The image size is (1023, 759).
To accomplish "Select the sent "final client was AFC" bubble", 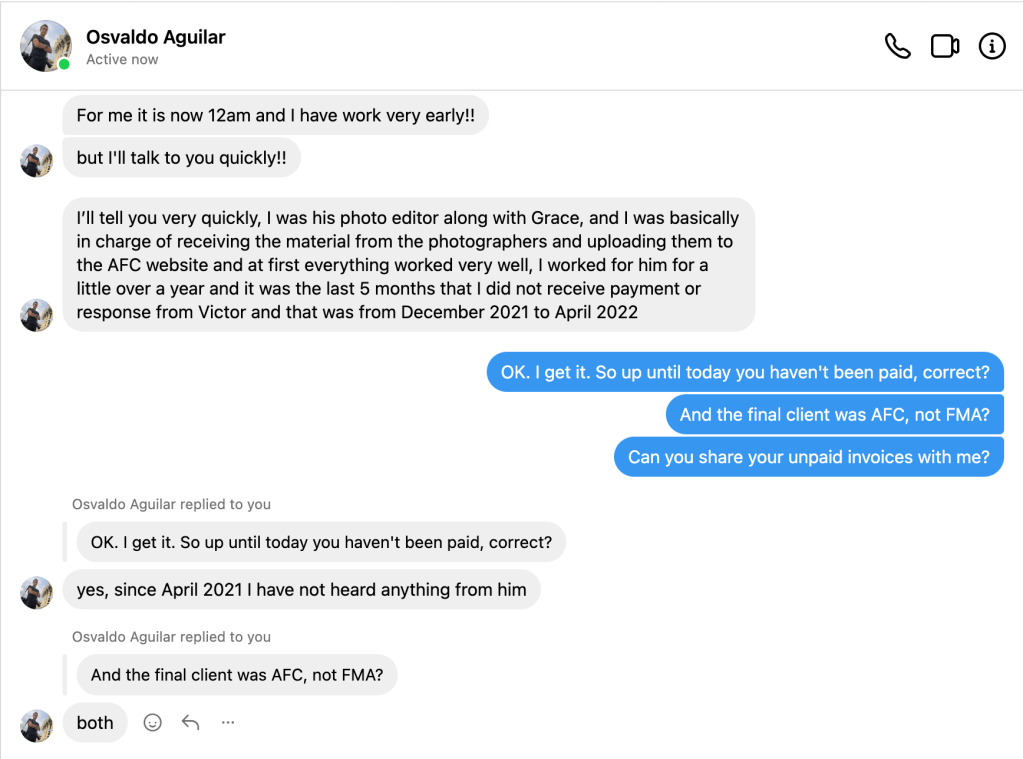I will pyautogui.click(x=834, y=415).
